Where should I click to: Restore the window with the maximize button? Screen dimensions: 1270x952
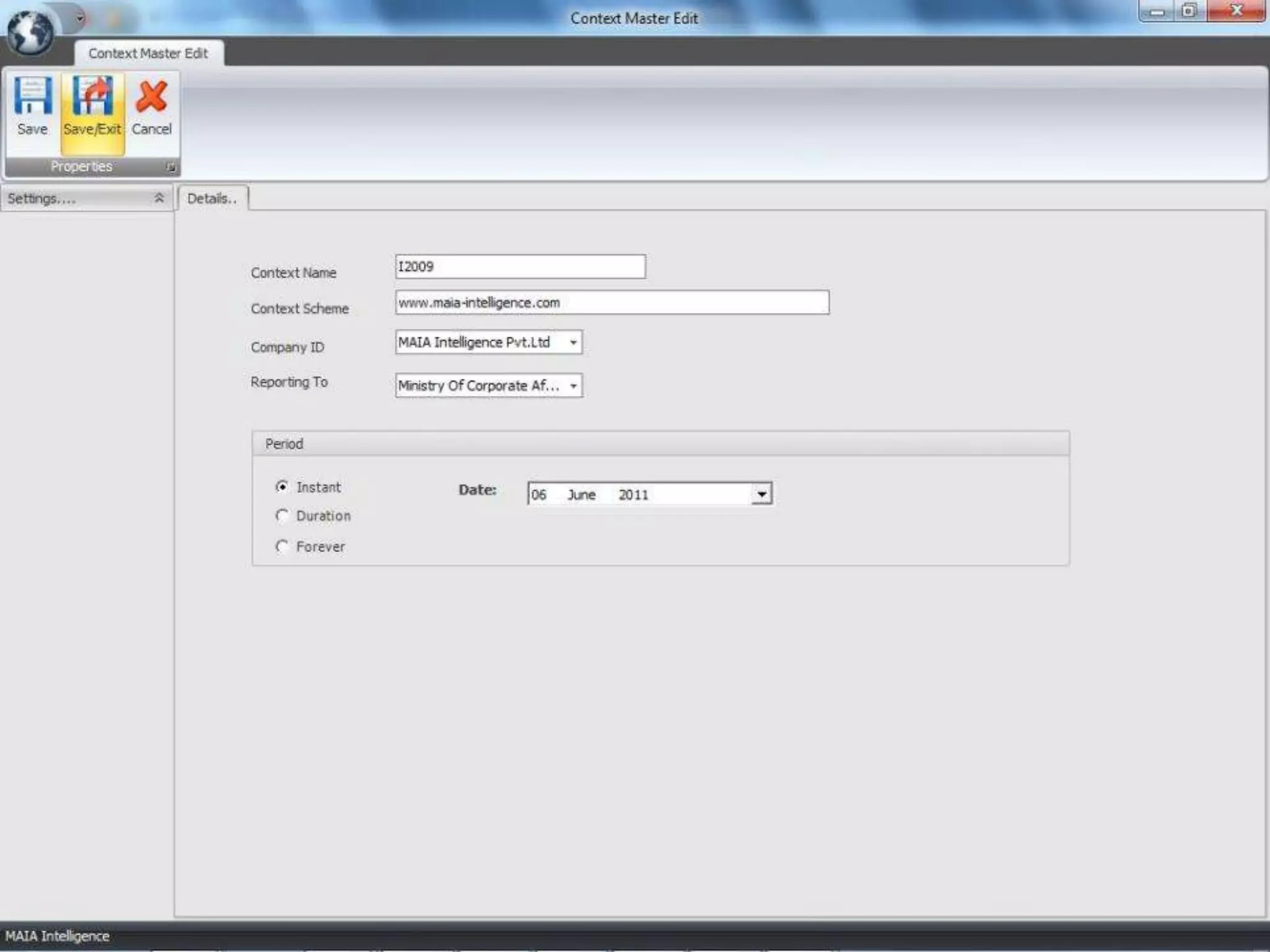tap(1189, 11)
